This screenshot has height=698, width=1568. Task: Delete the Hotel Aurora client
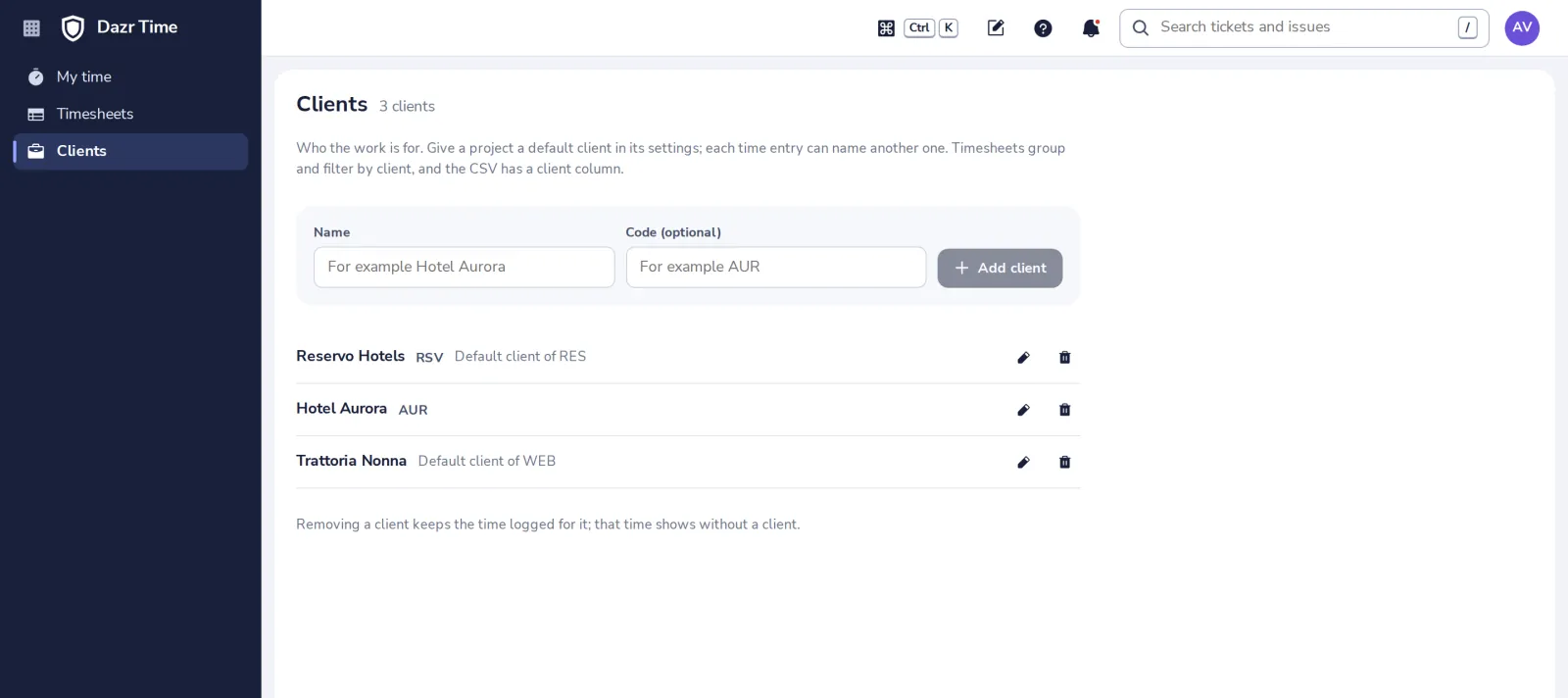coord(1064,410)
